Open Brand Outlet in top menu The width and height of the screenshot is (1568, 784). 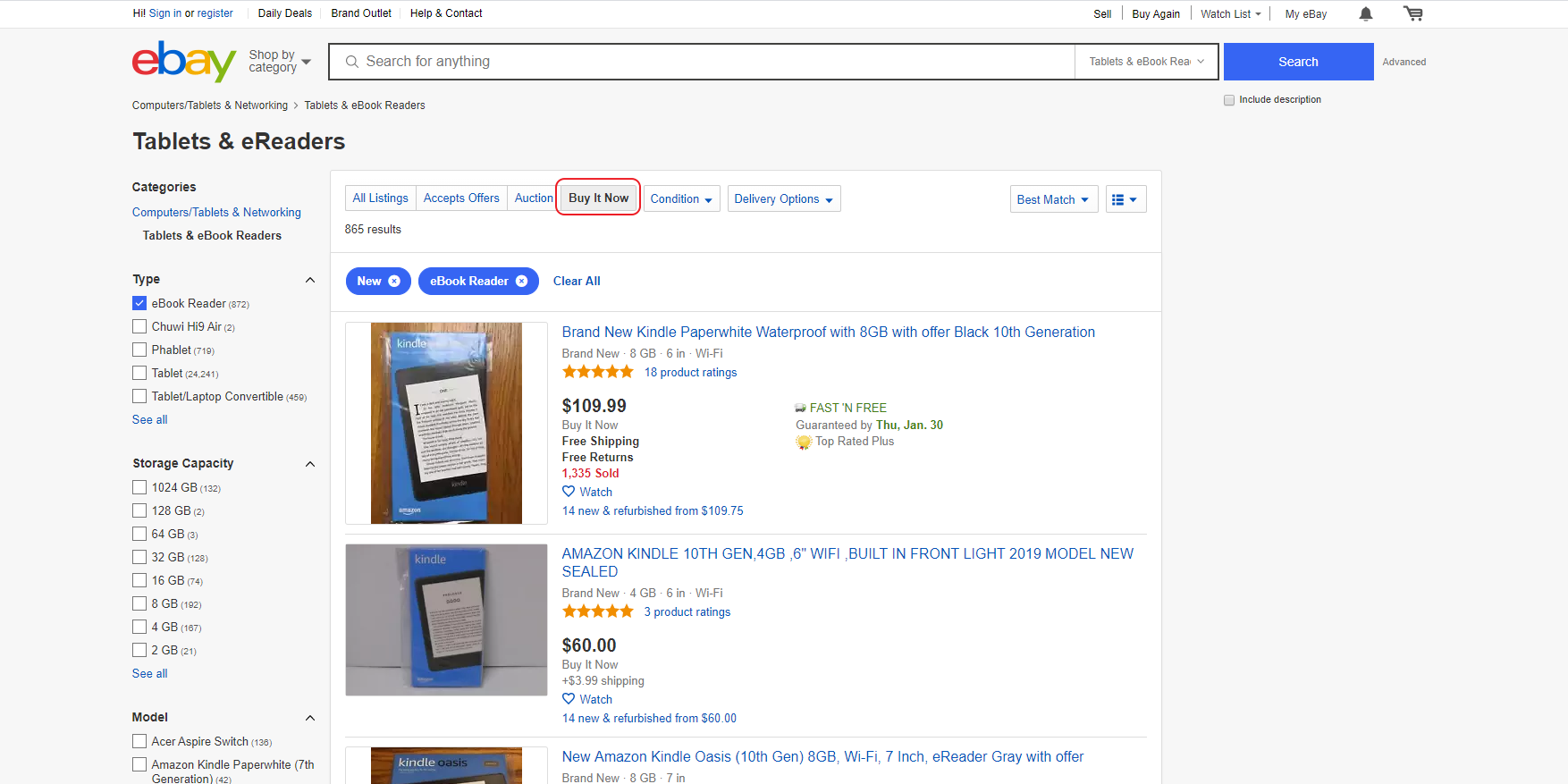(361, 13)
